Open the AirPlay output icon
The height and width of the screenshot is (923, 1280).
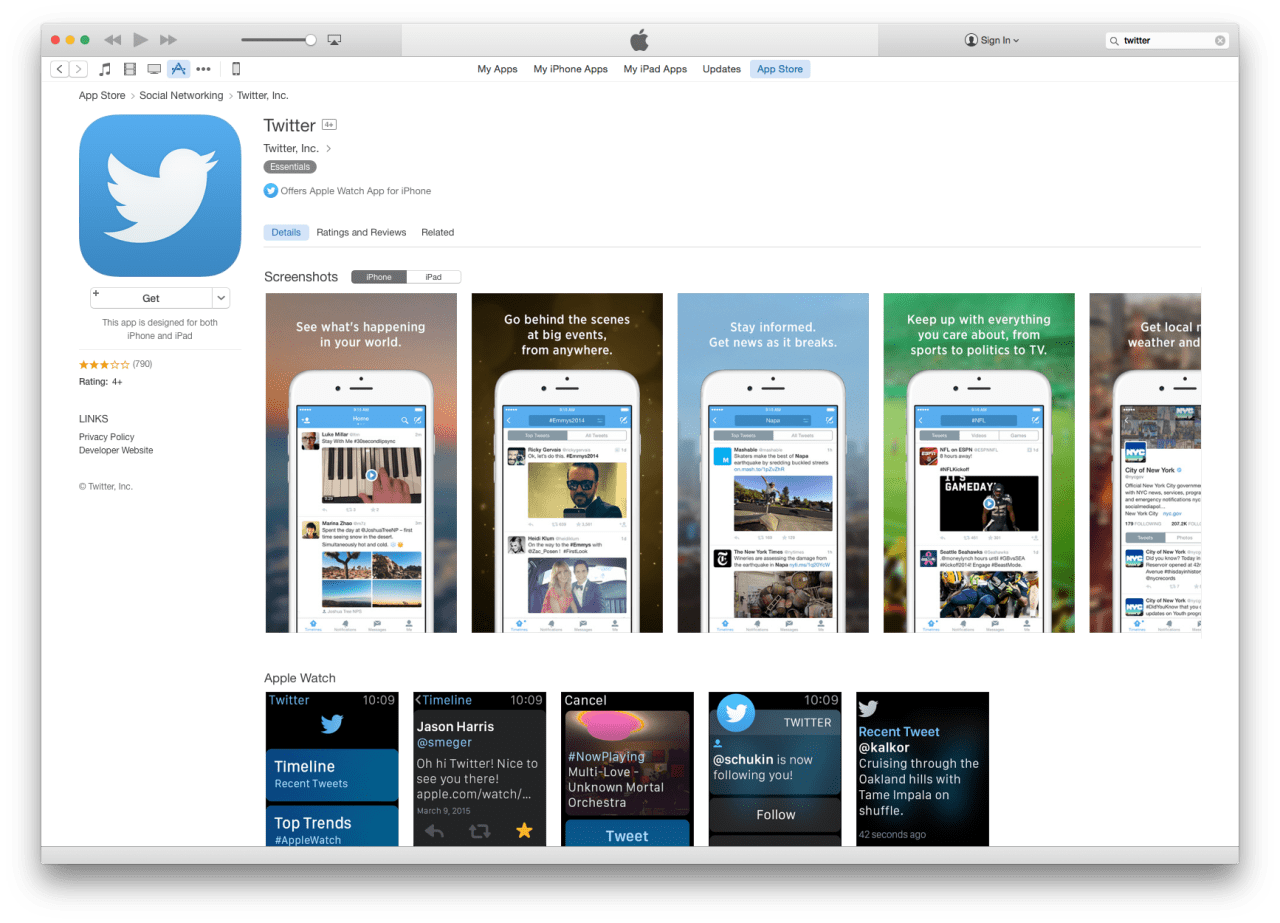pos(334,40)
